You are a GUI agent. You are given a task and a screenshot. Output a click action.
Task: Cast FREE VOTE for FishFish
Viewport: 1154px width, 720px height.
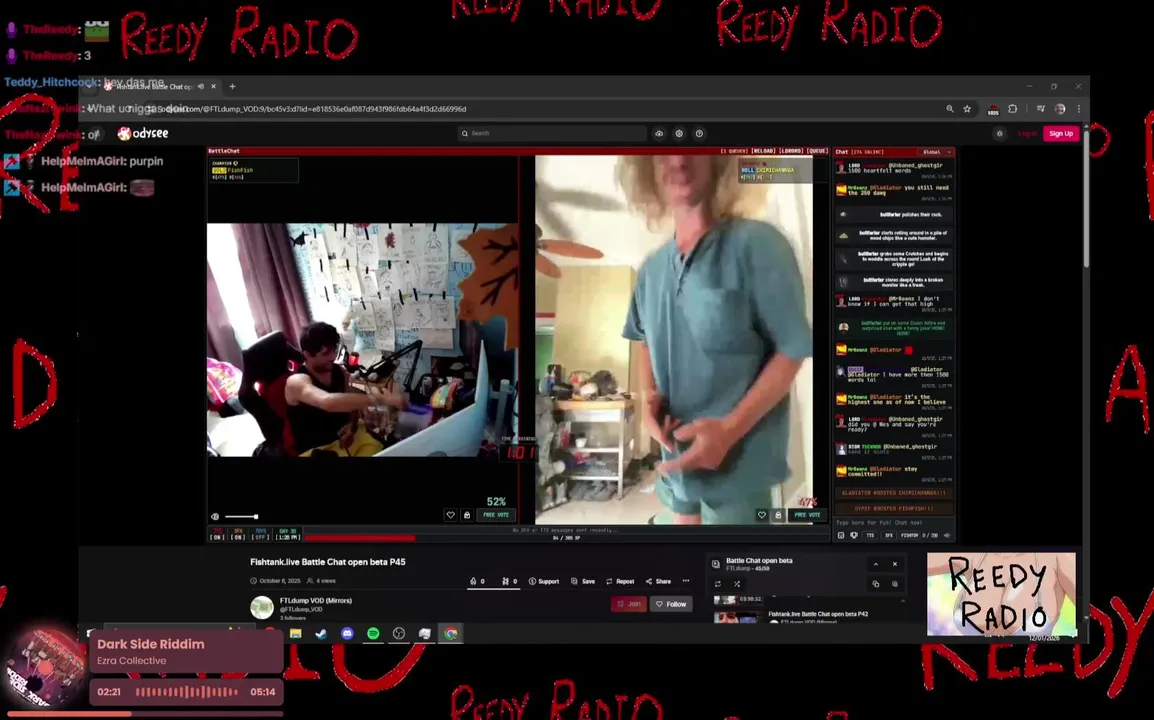(496, 515)
